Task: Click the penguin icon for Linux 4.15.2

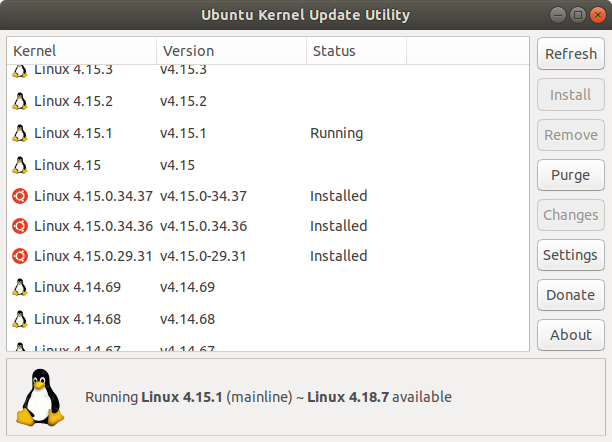Action: pyautogui.click(x=20, y=101)
